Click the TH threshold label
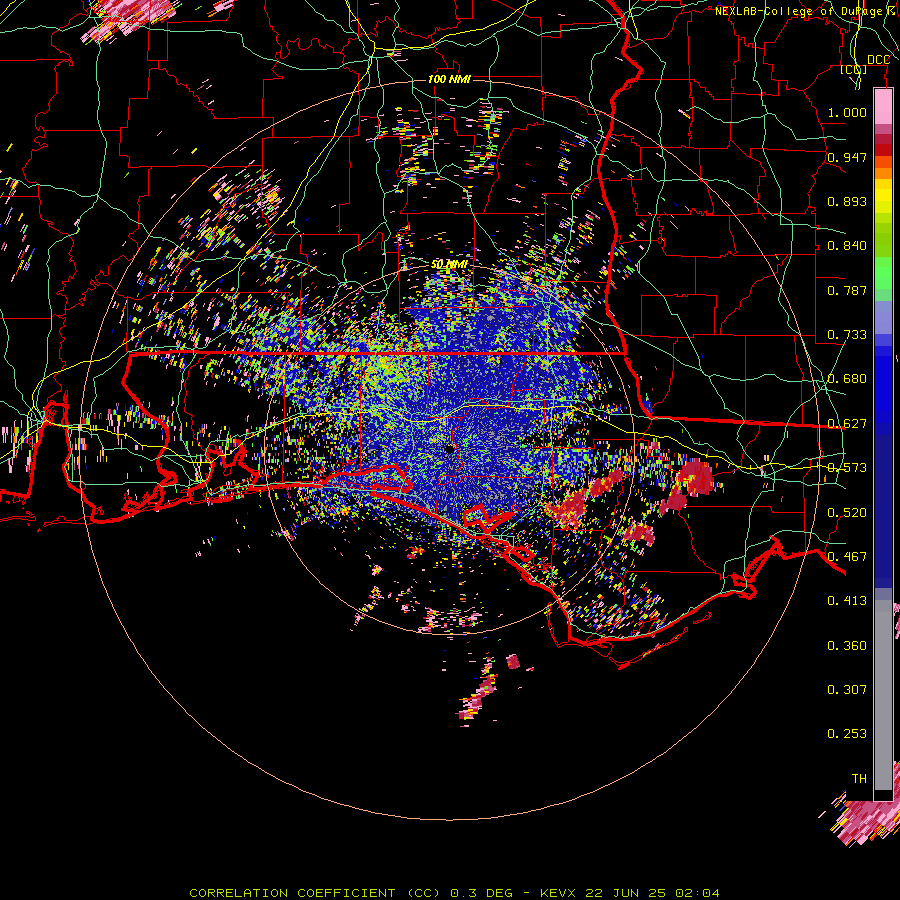 pyautogui.click(x=859, y=778)
